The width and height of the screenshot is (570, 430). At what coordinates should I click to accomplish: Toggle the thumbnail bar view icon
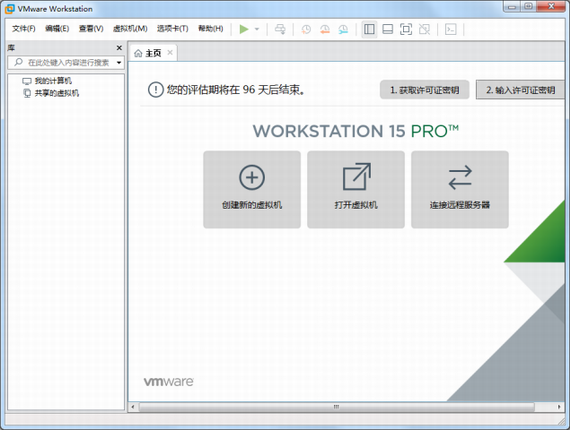tap(388, 29)
